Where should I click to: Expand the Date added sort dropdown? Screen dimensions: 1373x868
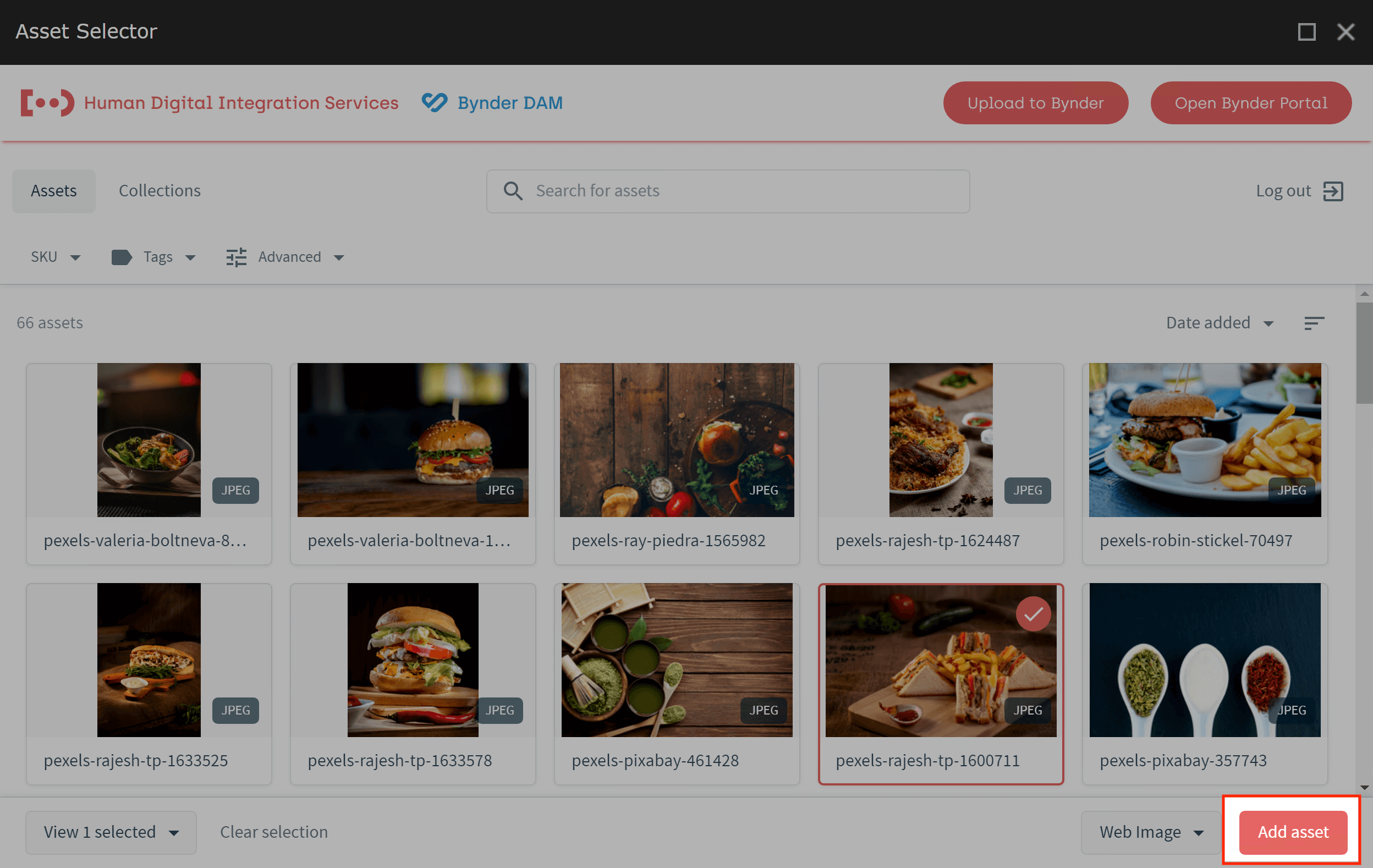(x=1219, y=323)
